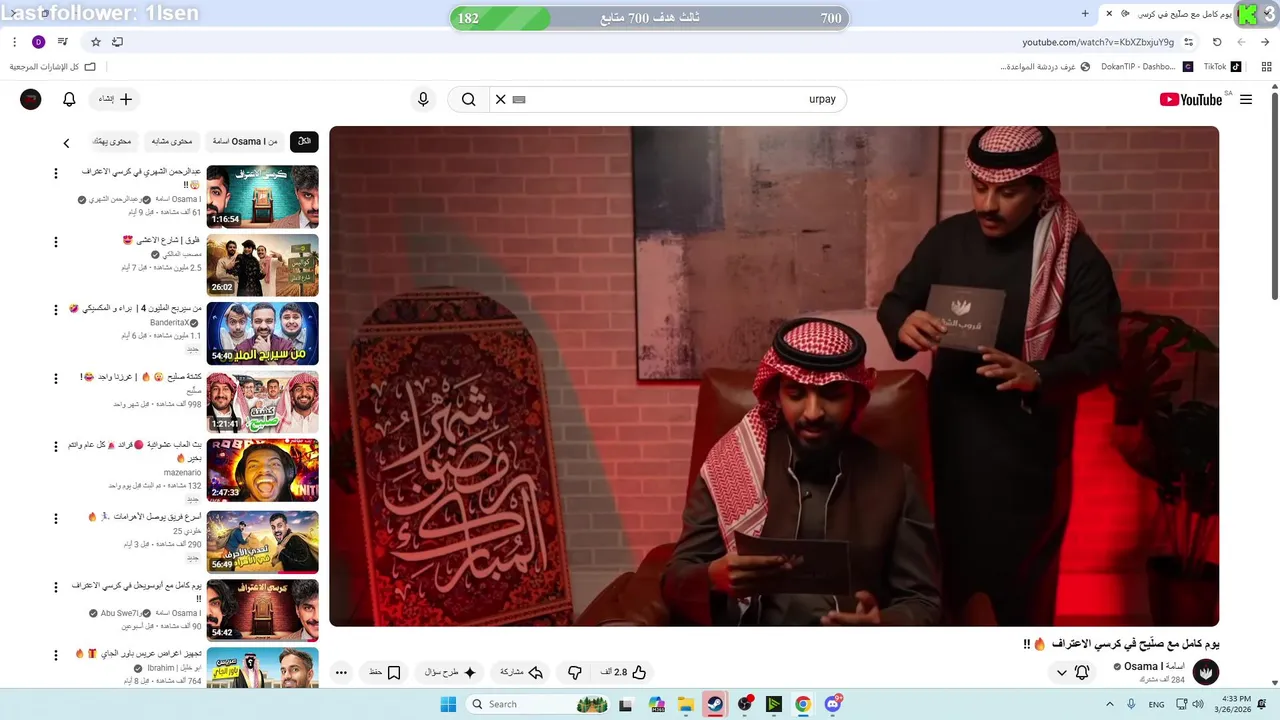Viewport: 1280px width, 720px height.
Task: Open options for 'عبدالرحمن الشهري' video
Action: (56, 173)
